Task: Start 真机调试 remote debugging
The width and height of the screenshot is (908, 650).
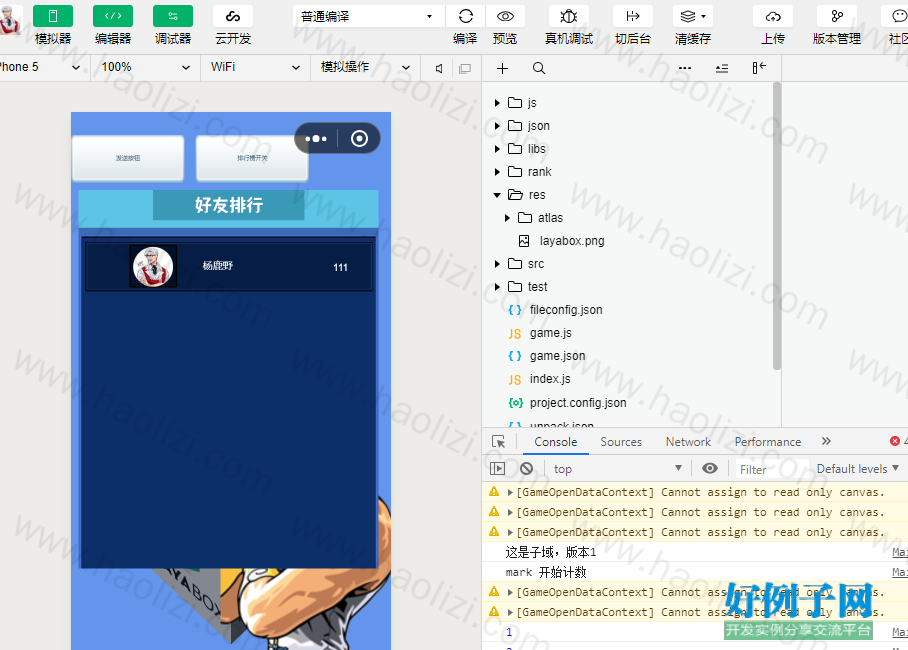Action: 569,16
